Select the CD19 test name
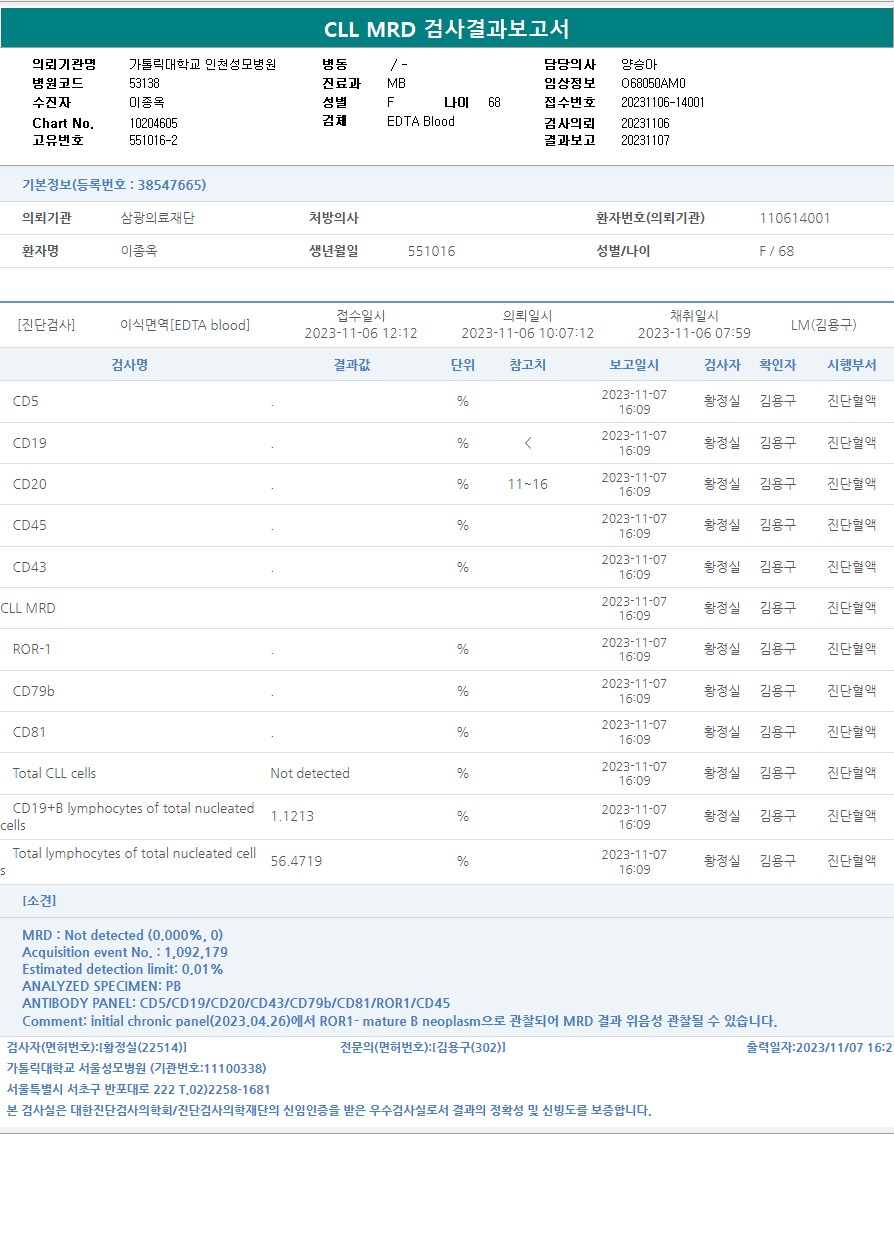The image size is (894, 1246). coord(30,443)
